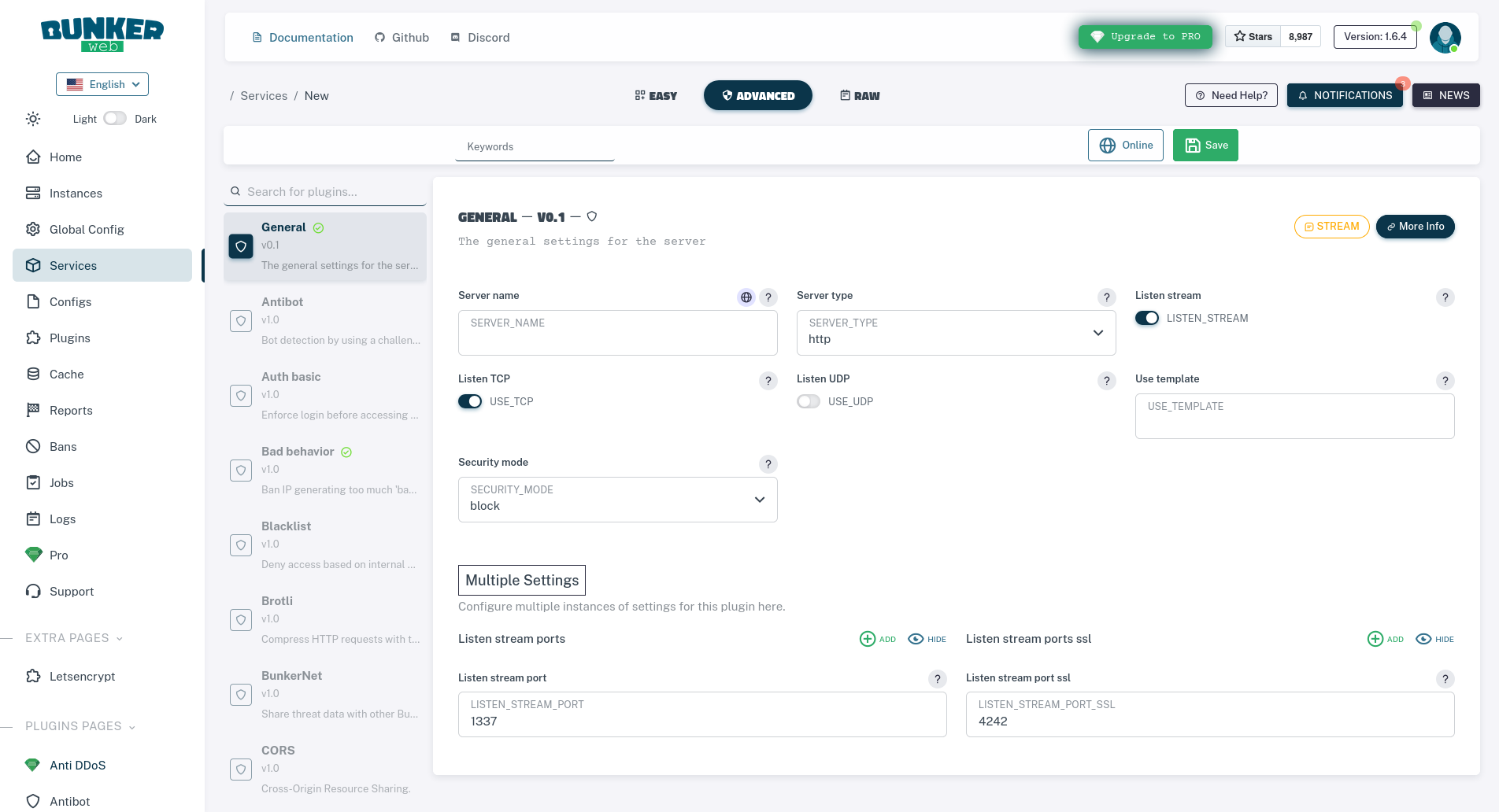Click into the Search for plugins field
Screen dimensions: 1499x812
click(325, 191)
